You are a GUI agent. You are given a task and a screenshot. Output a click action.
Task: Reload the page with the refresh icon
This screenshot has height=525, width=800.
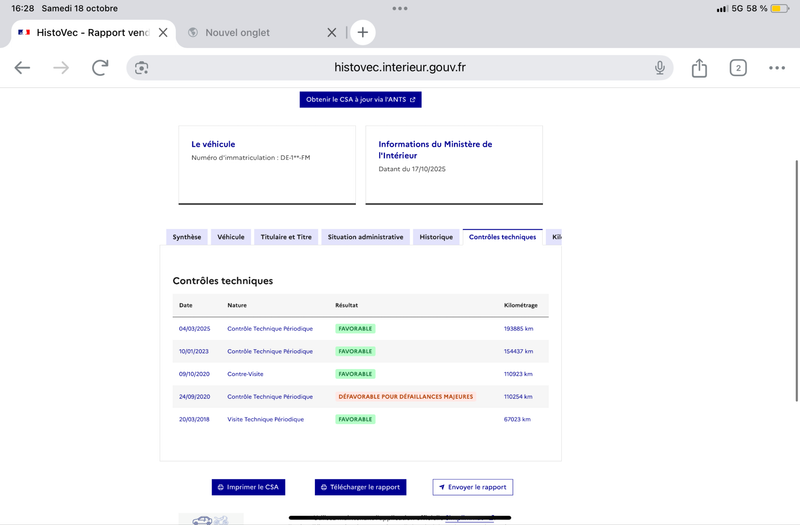click(x=100, y=68)
